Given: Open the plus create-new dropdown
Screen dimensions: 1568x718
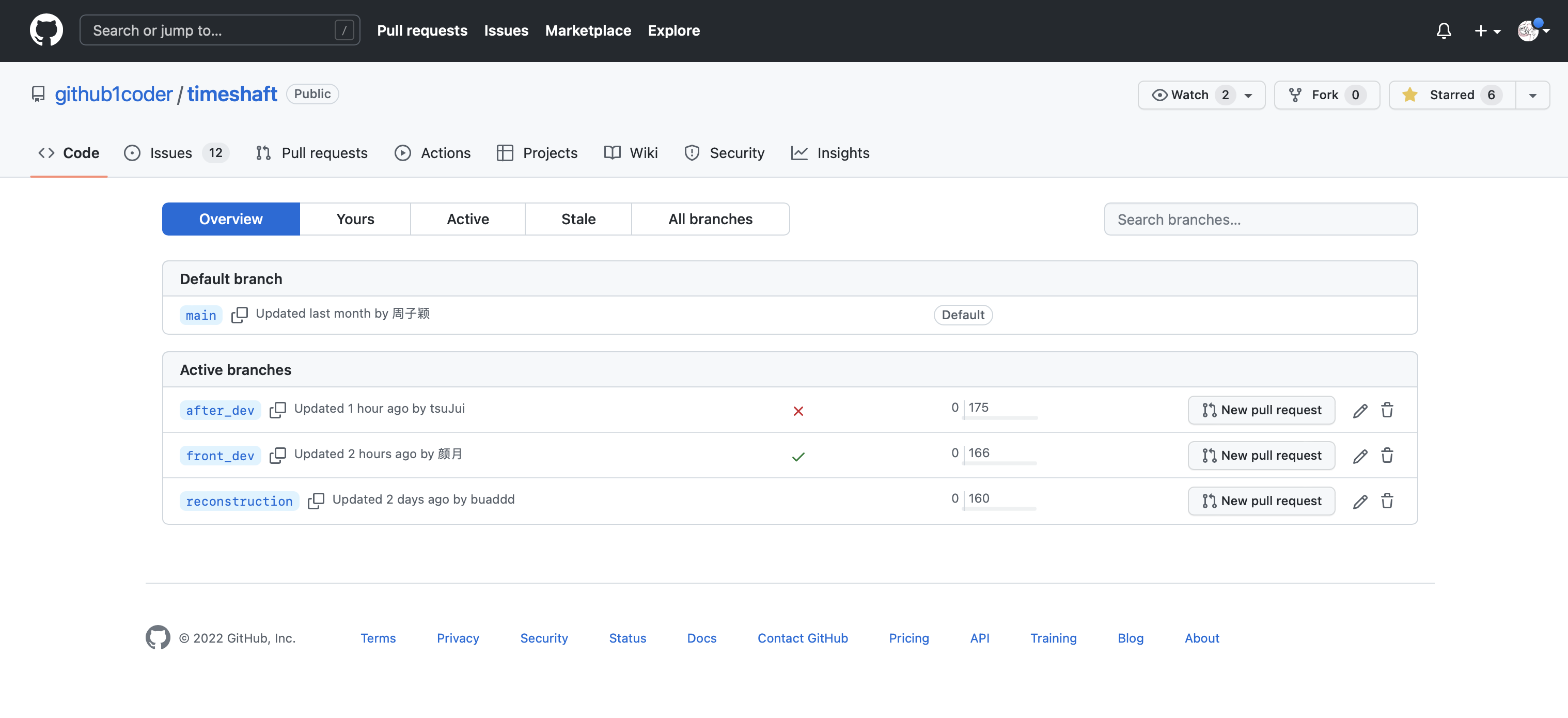Looking at the screenshot, I should pyautogui.click(x=1487, y=30).
